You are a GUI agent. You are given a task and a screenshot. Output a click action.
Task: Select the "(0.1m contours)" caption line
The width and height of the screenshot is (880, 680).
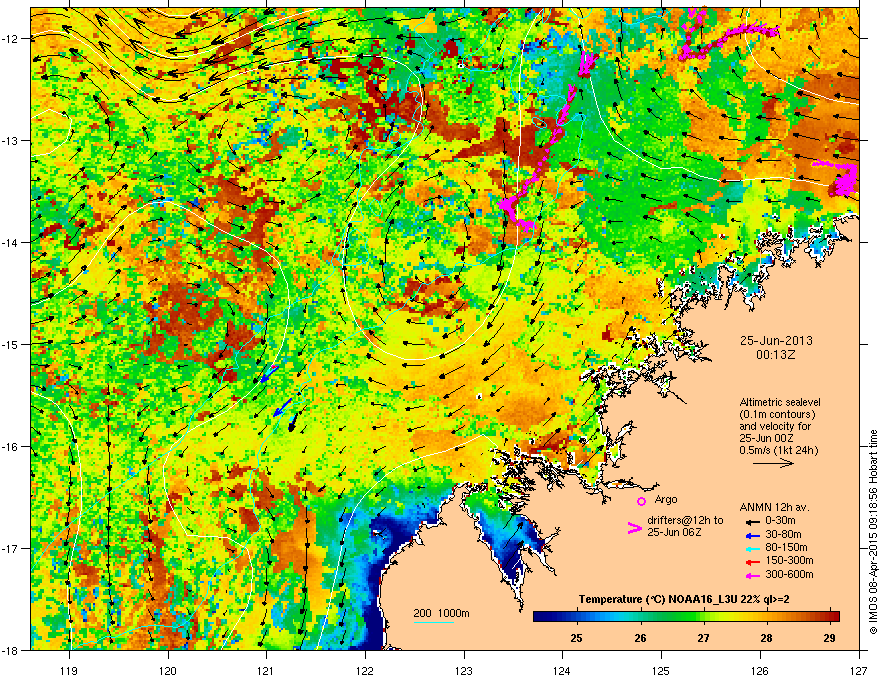(x=777, y=415)
